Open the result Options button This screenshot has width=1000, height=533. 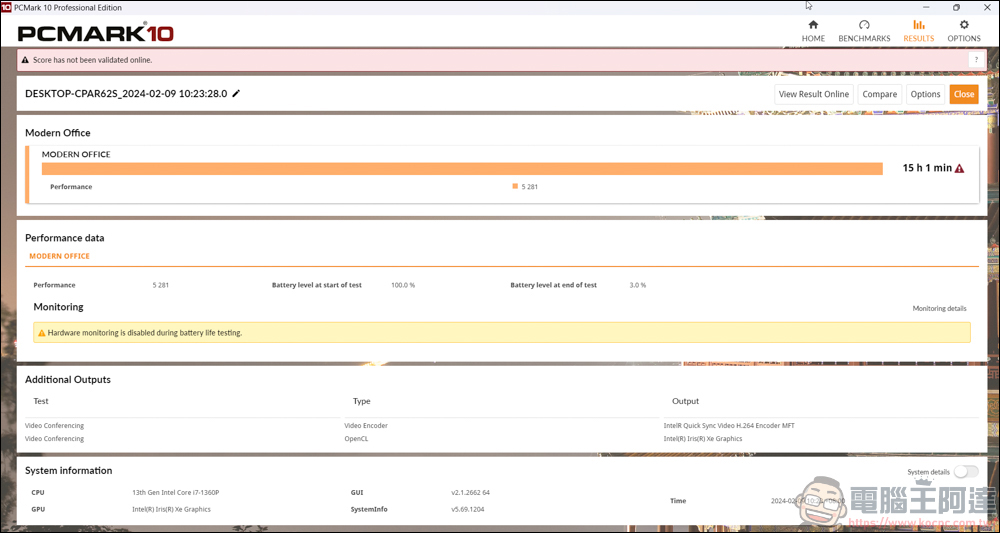coord(925,94)
